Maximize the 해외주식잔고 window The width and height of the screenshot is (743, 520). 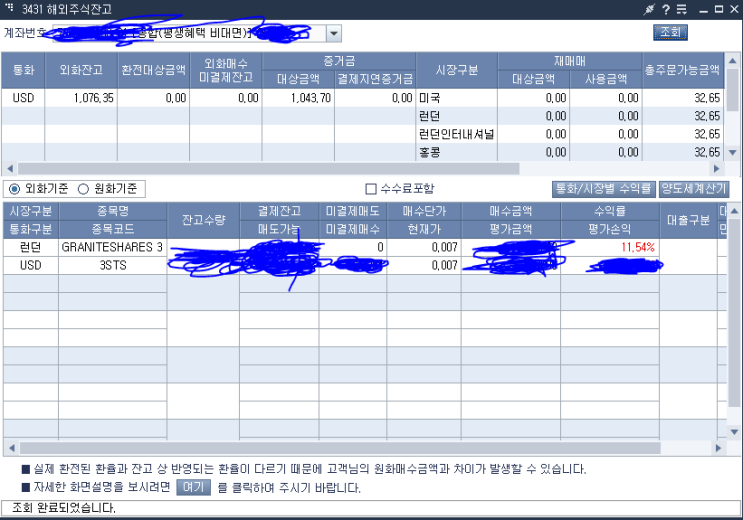[719, 9]
